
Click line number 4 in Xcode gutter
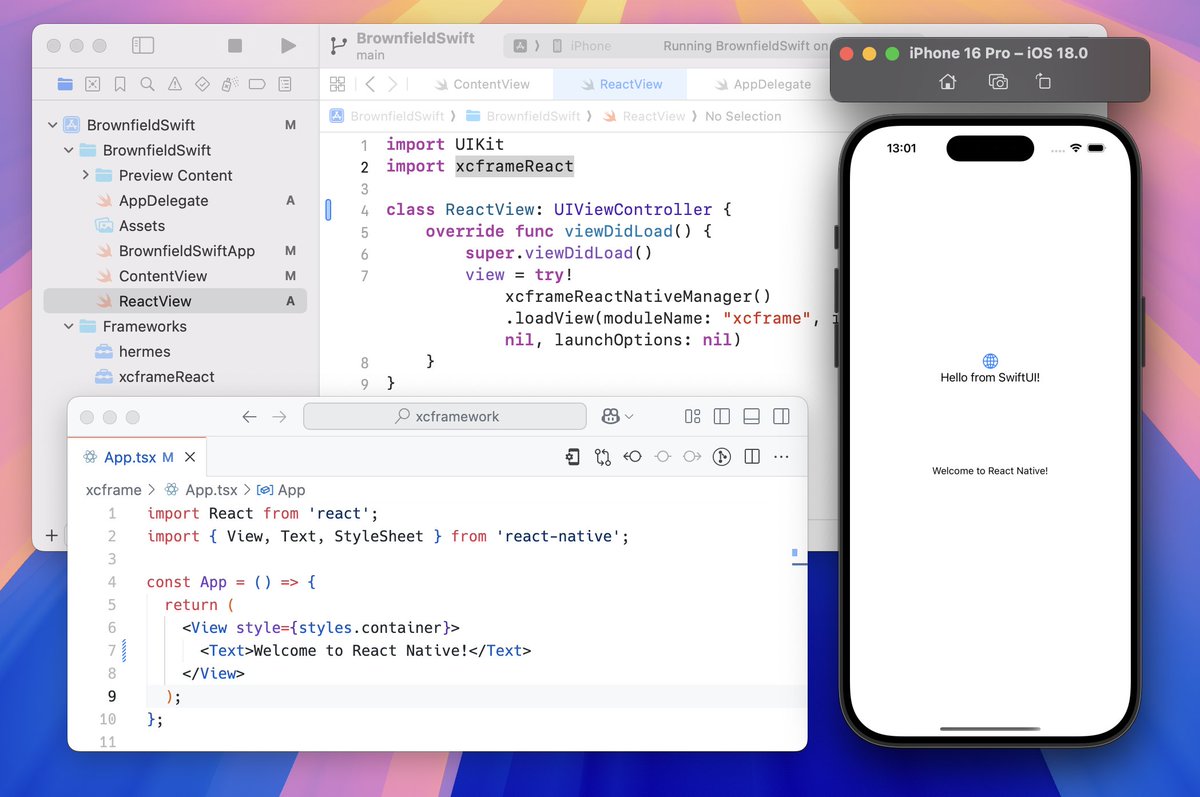point(364,210)
